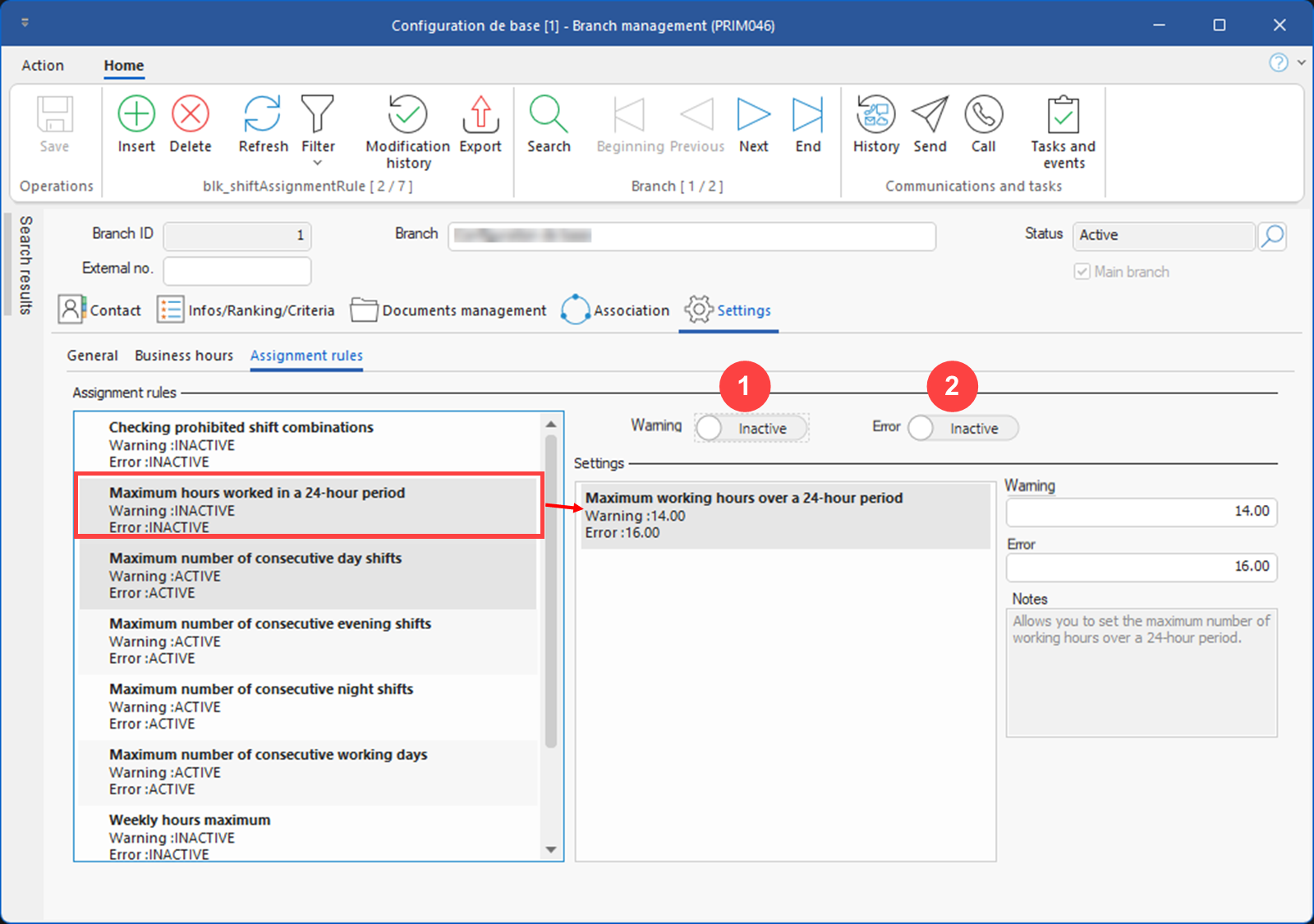Expand ribbon options chevron beside help
Screen dimensions: 1314x924
(x=1302, y=62)
